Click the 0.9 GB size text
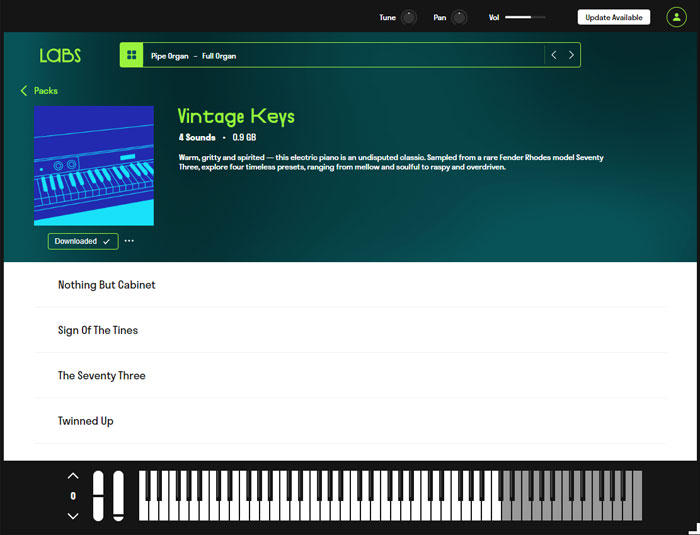Screen dimensions: 700x535 click(x=244, y=137)
